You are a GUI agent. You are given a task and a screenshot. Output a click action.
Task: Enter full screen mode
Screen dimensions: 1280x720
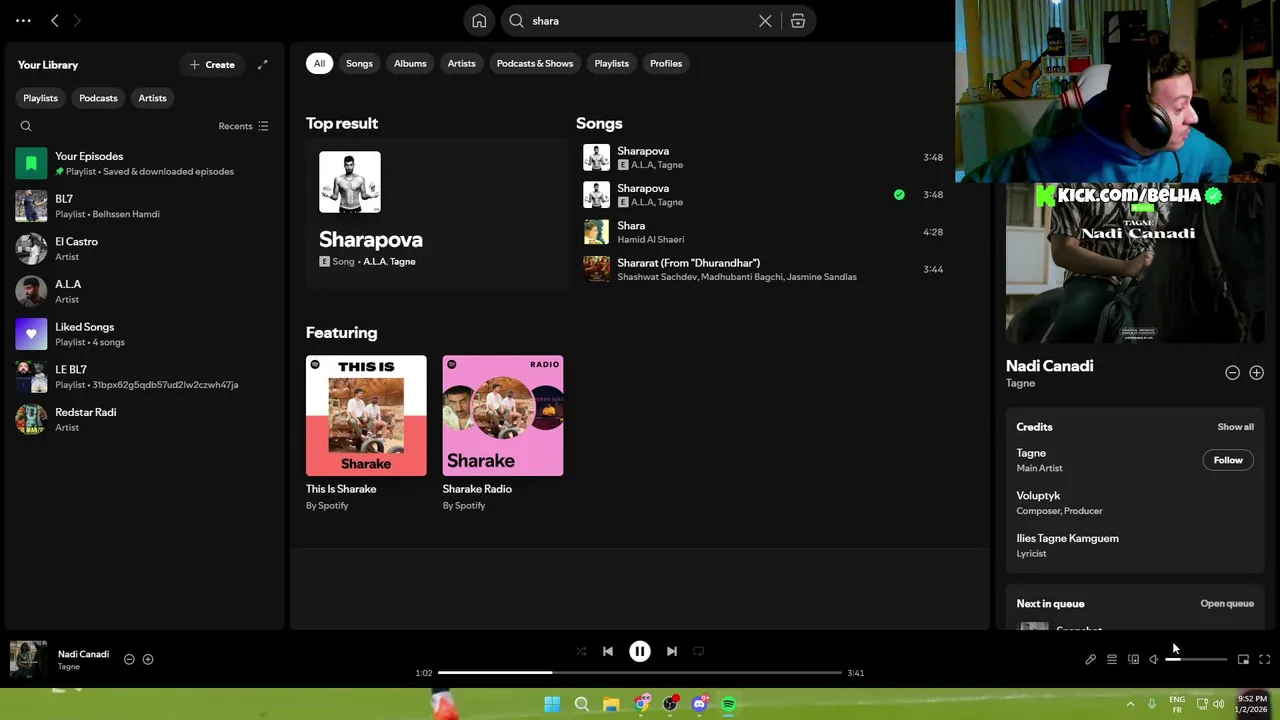tap(1264, 660)
